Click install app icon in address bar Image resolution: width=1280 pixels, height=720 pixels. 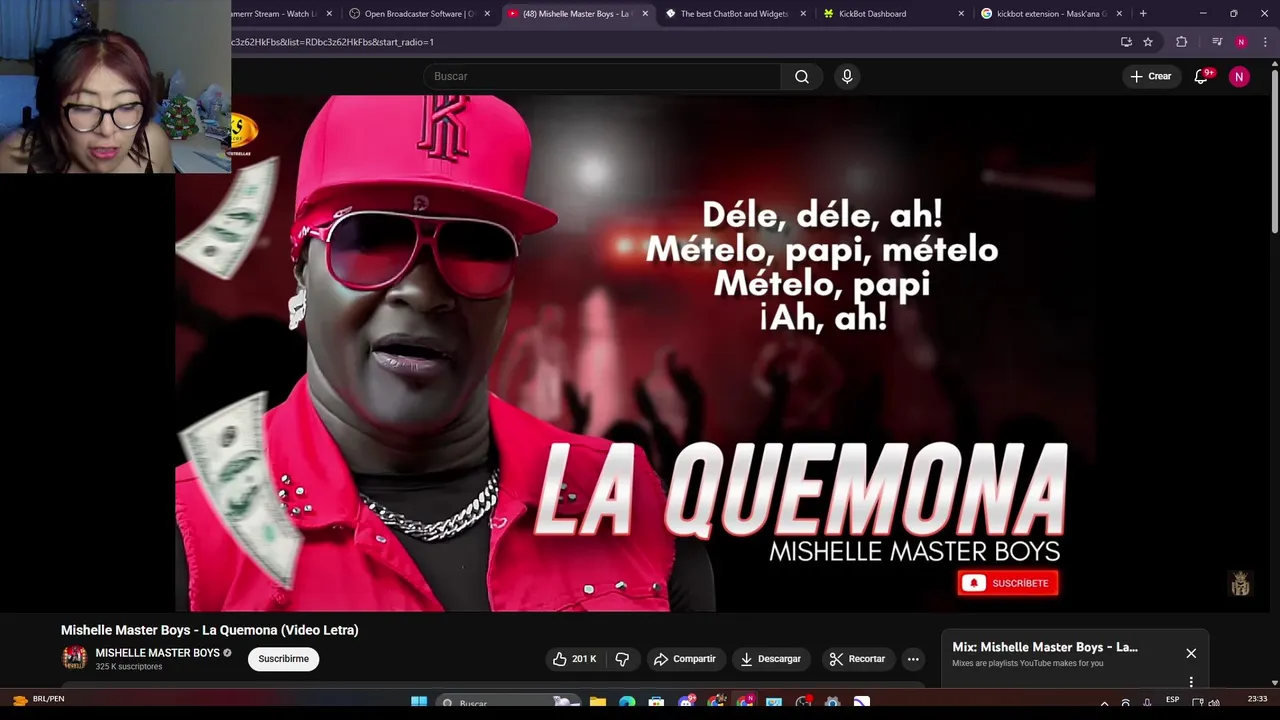1126,42
